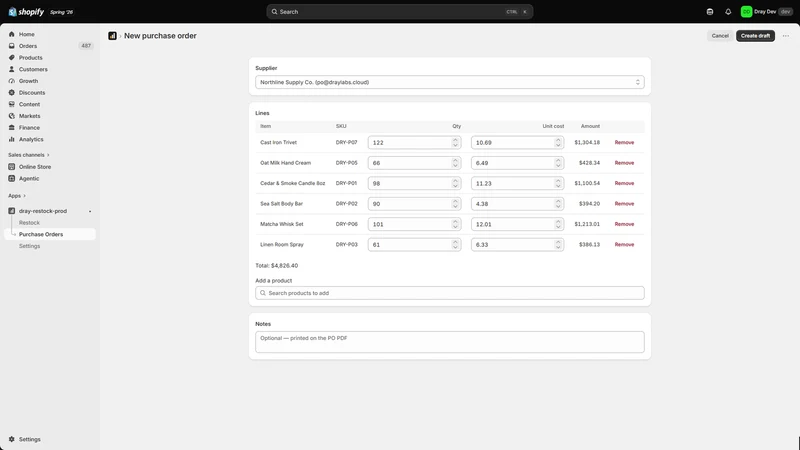The image size is (800, 450).
Task: Remove the Cast Iron Trivet line
Action: (x=624, y=142)
